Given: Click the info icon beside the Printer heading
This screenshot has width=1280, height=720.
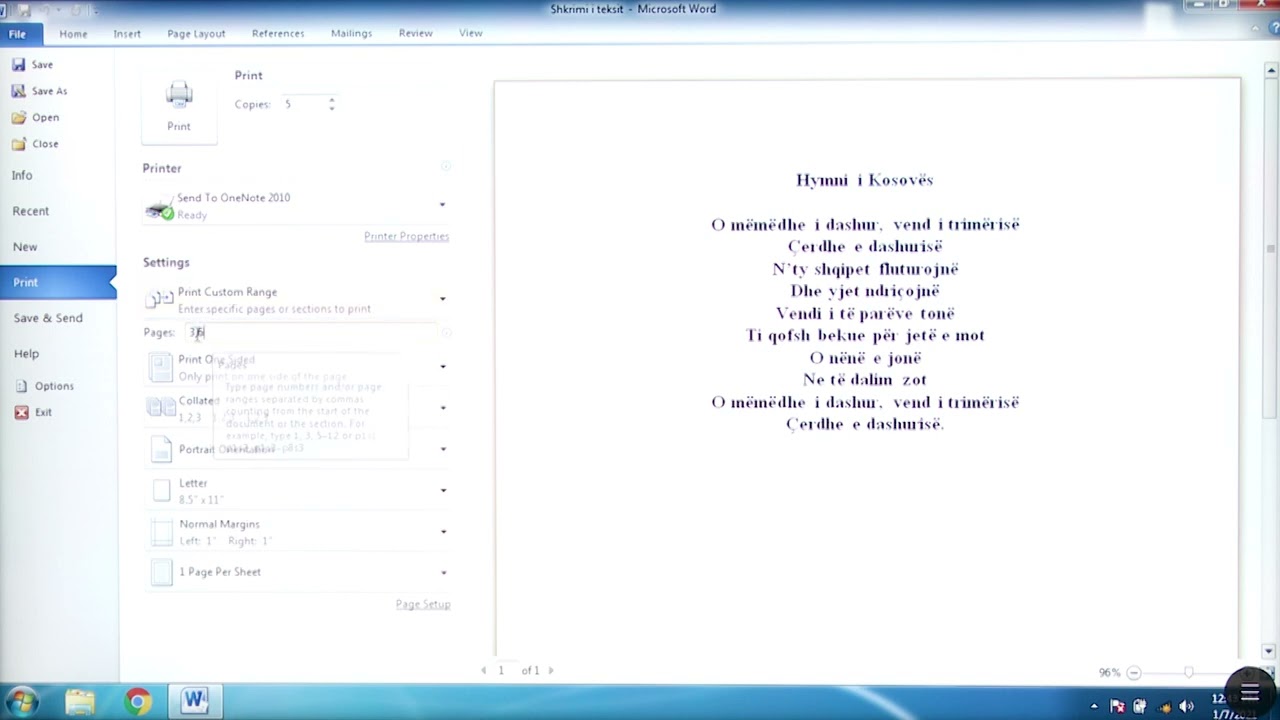Looking at the screenshot, I should pos(446,167).
